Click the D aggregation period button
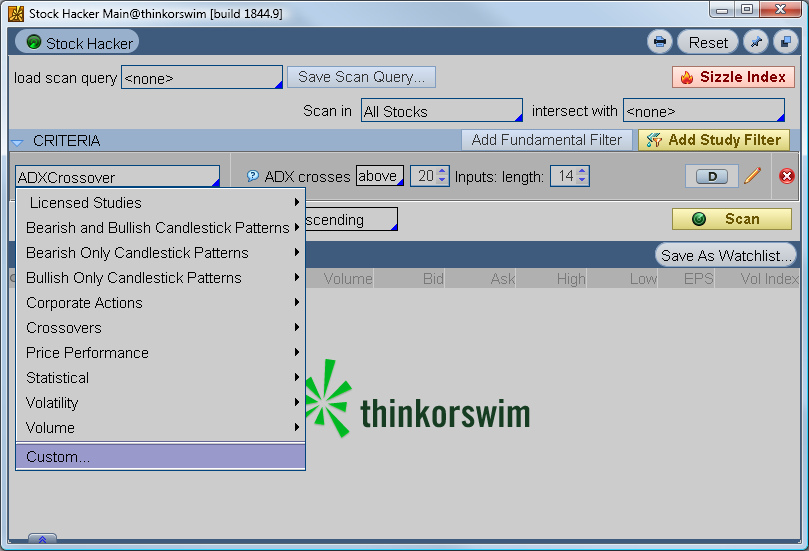 point(712,176)
